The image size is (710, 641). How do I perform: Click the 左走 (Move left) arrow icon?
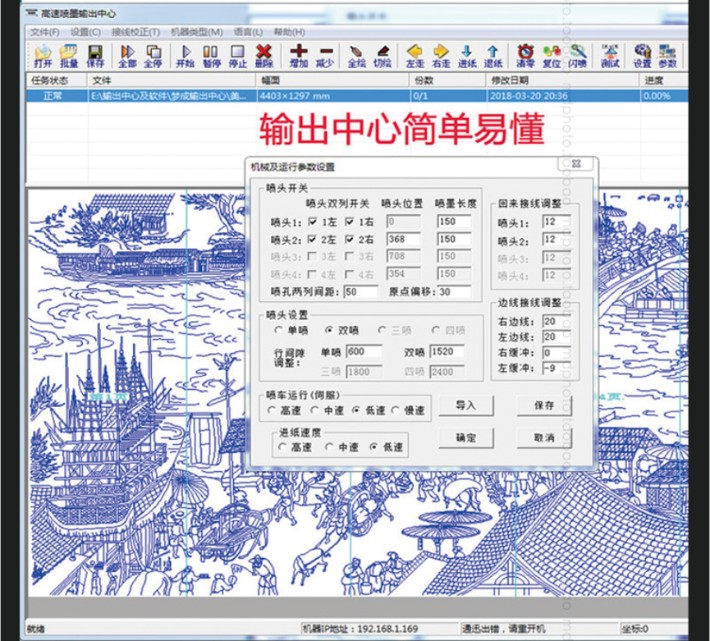pos(414,55)
